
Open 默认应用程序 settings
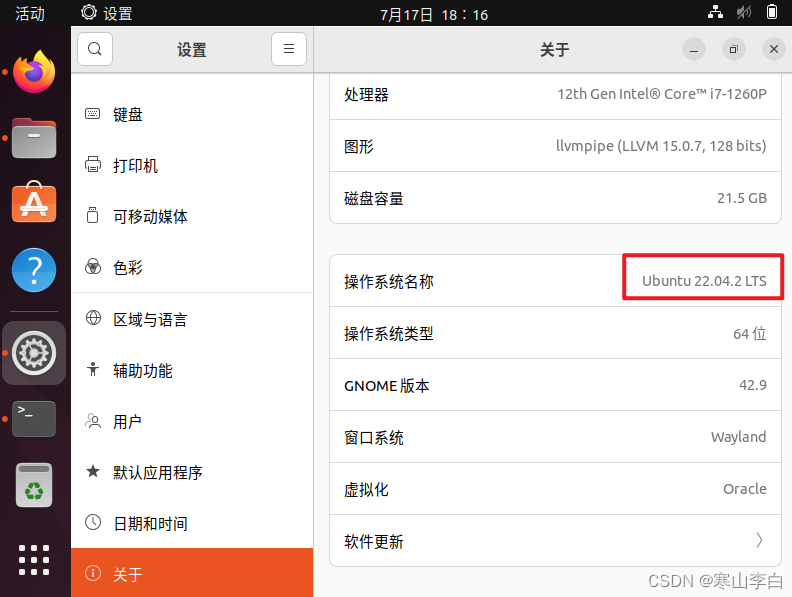point(192,472)
